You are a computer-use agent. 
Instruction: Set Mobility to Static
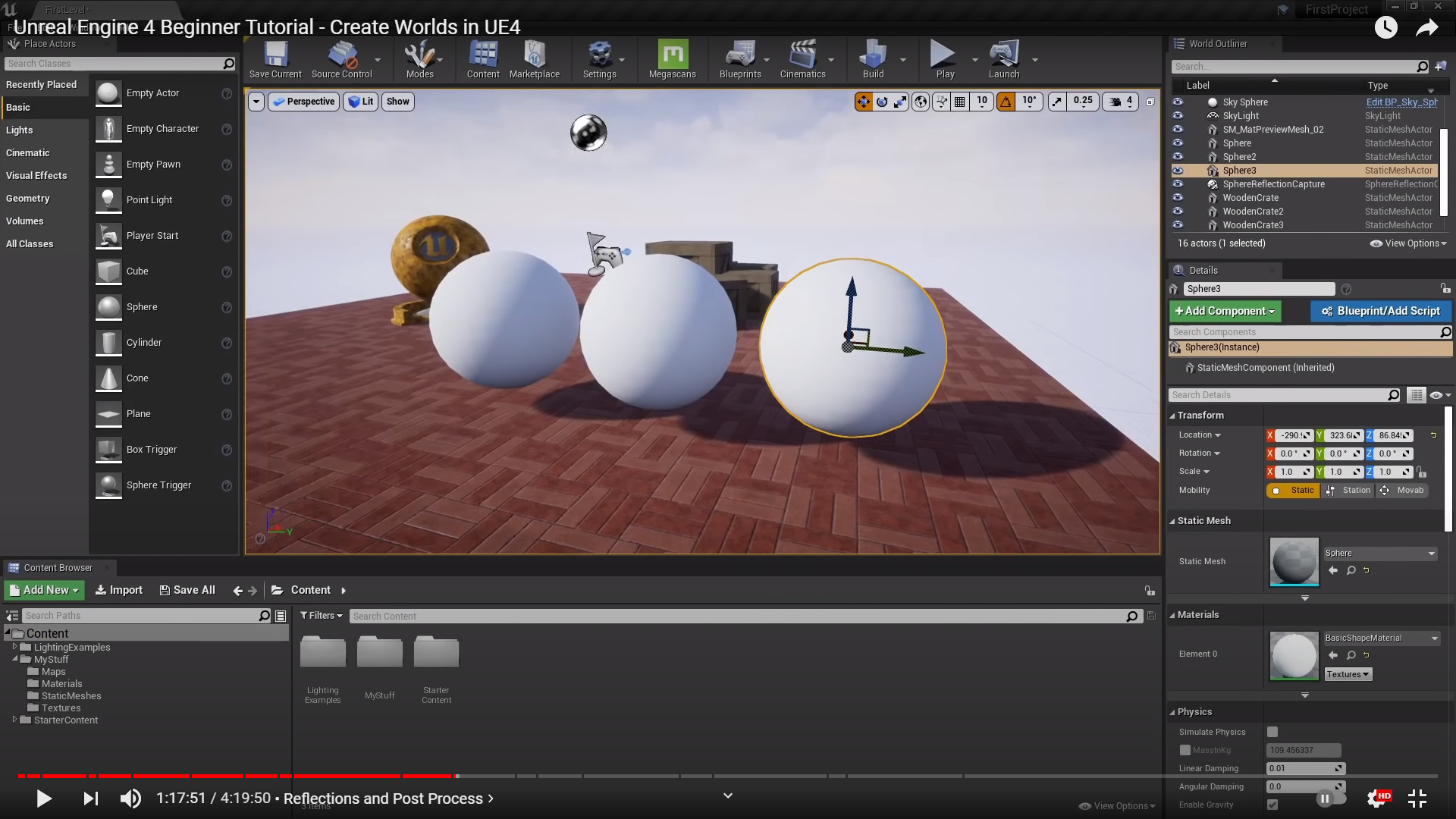(x=1294, y=491)
